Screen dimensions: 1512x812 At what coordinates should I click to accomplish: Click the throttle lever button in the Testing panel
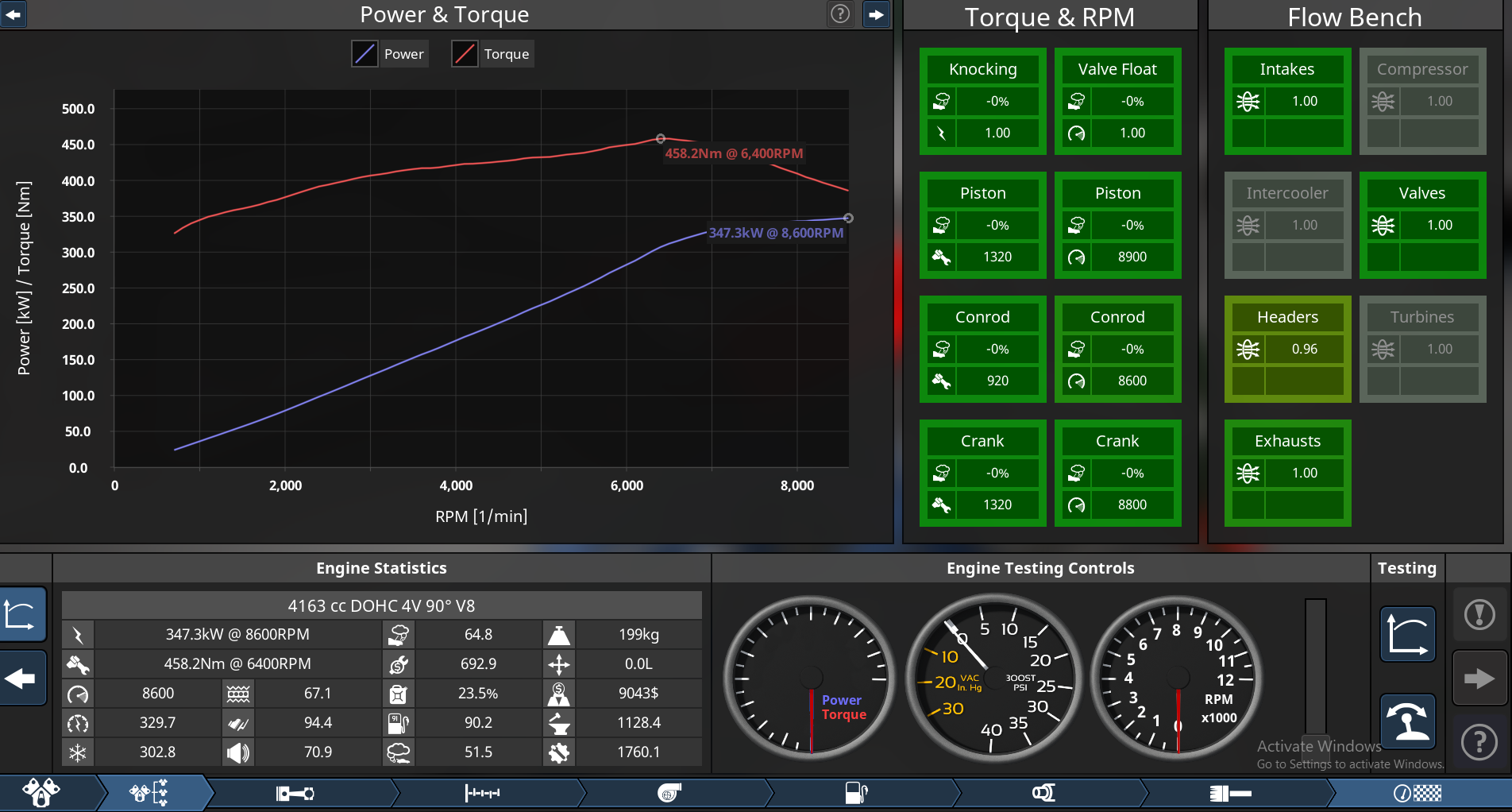click(x=1407, y=721)
